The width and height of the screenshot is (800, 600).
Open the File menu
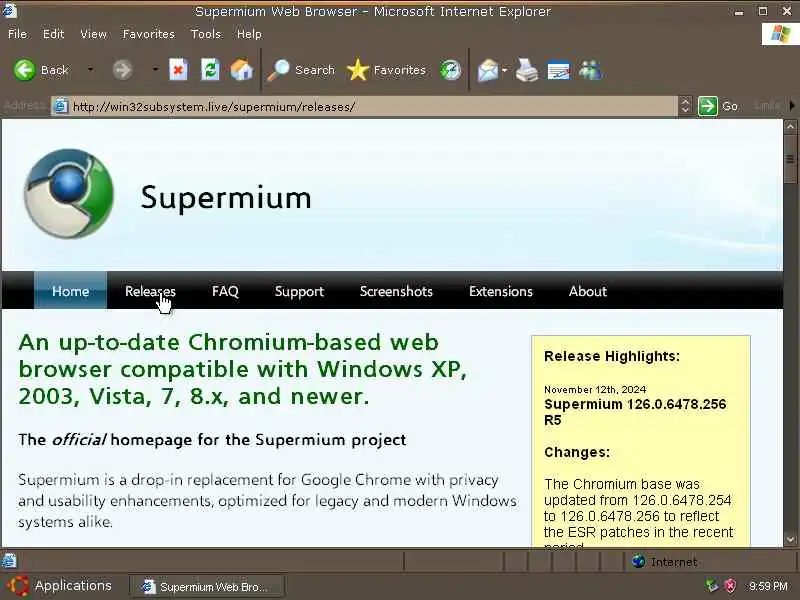pos(17,34)
